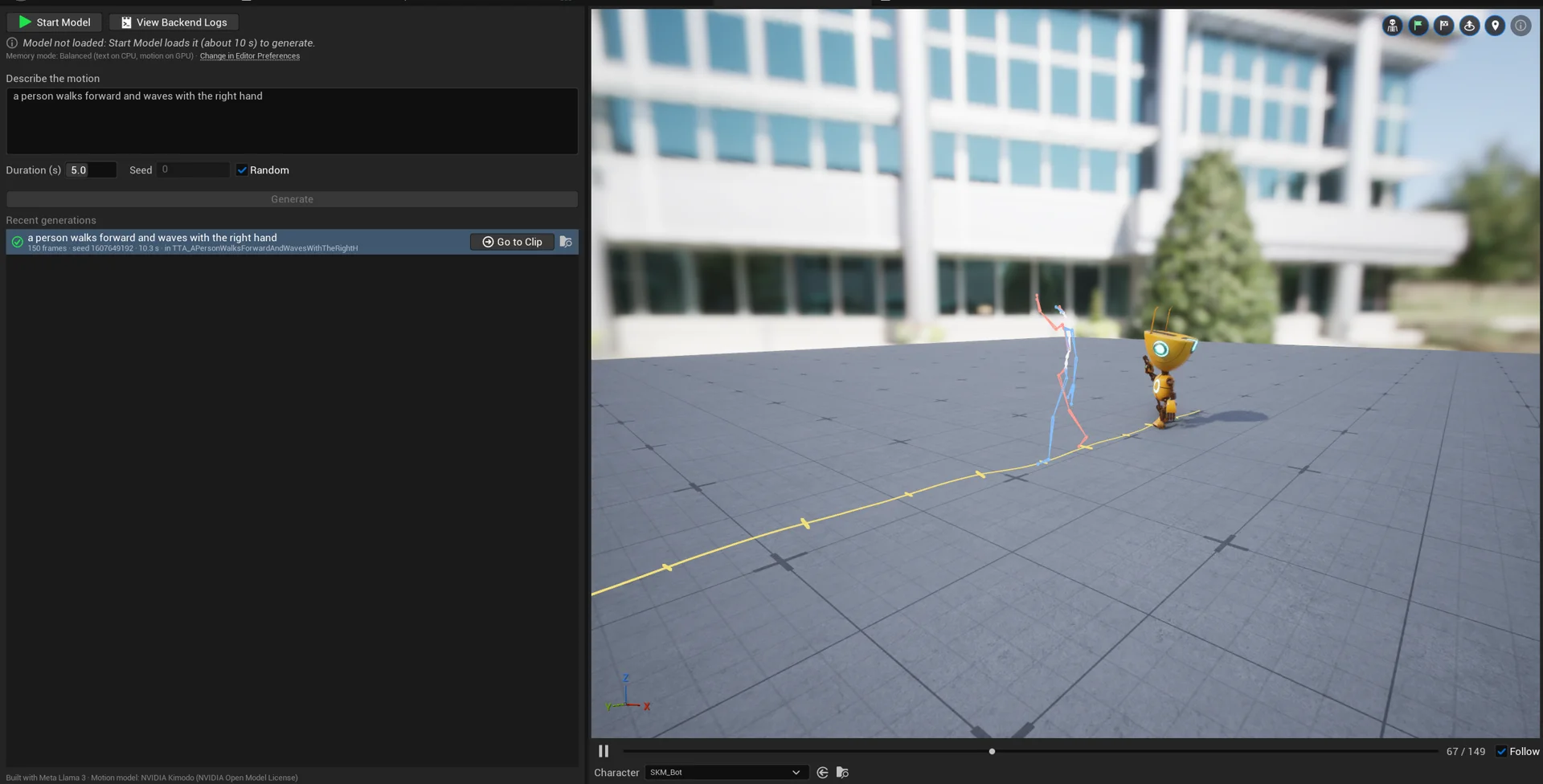Screen dimensions: 1543x784
Task: Pause the animation playback
Action: [x=604, y=751]
